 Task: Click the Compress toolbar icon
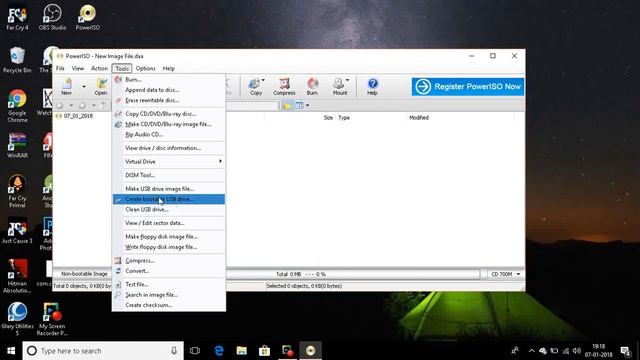[284, 87]
